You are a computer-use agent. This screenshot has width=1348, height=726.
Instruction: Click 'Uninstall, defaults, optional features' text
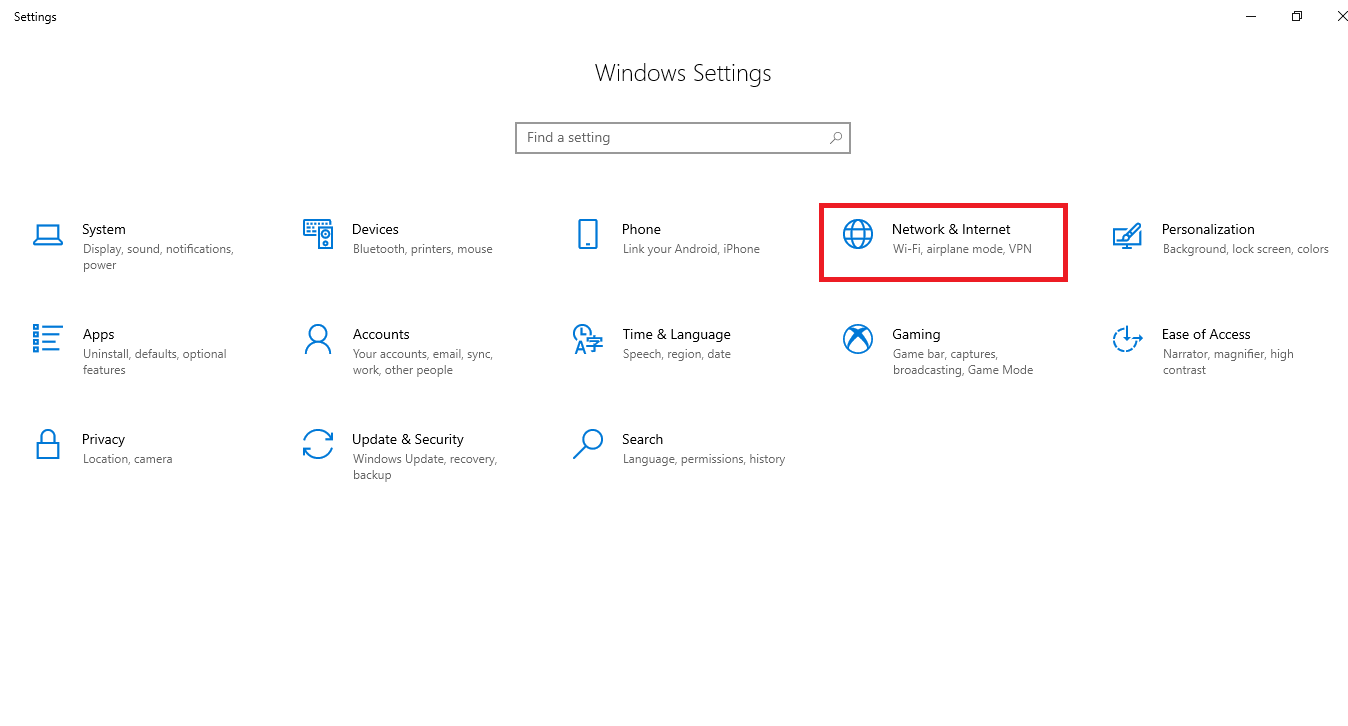155,362
